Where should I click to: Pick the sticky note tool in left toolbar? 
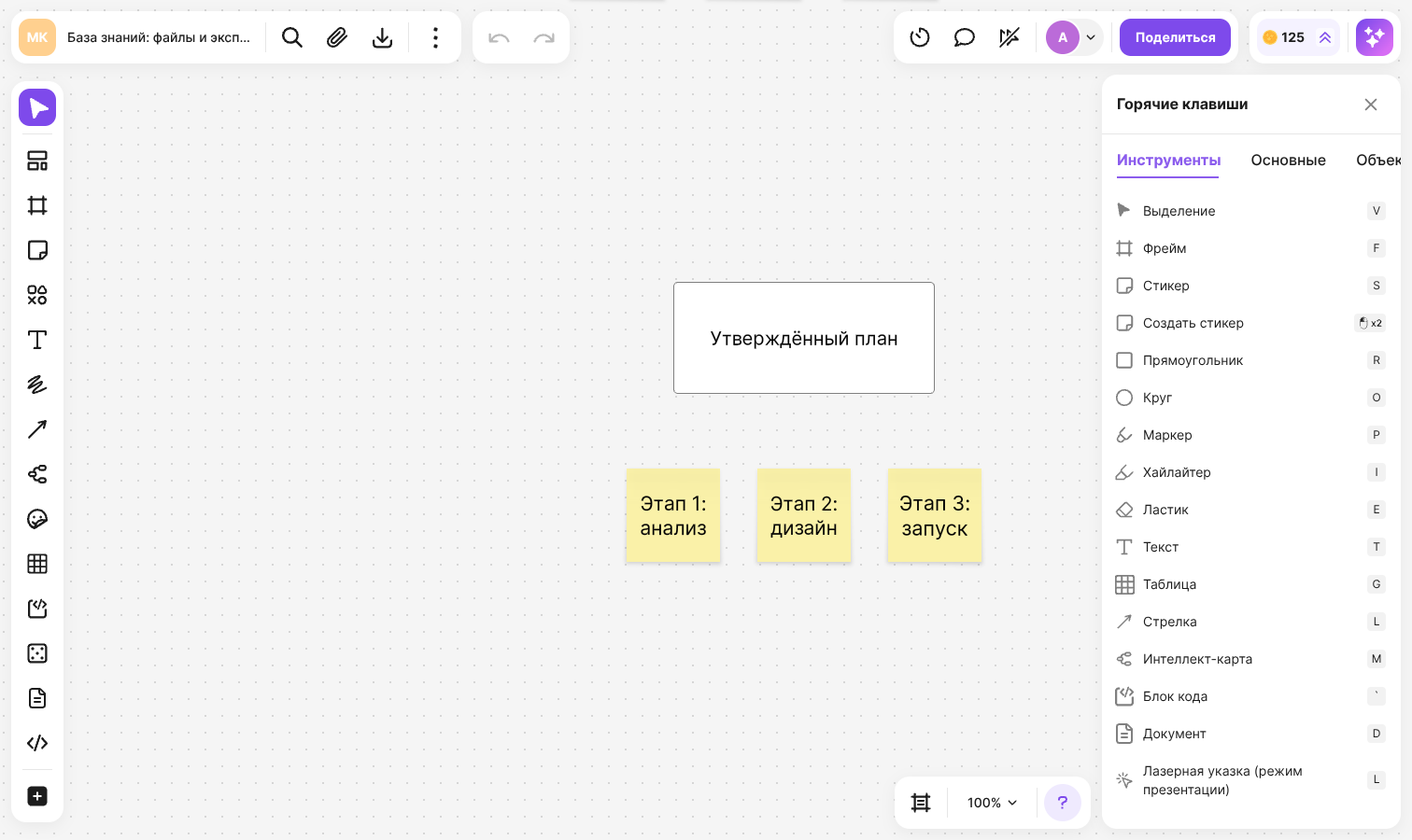point(37,250)
